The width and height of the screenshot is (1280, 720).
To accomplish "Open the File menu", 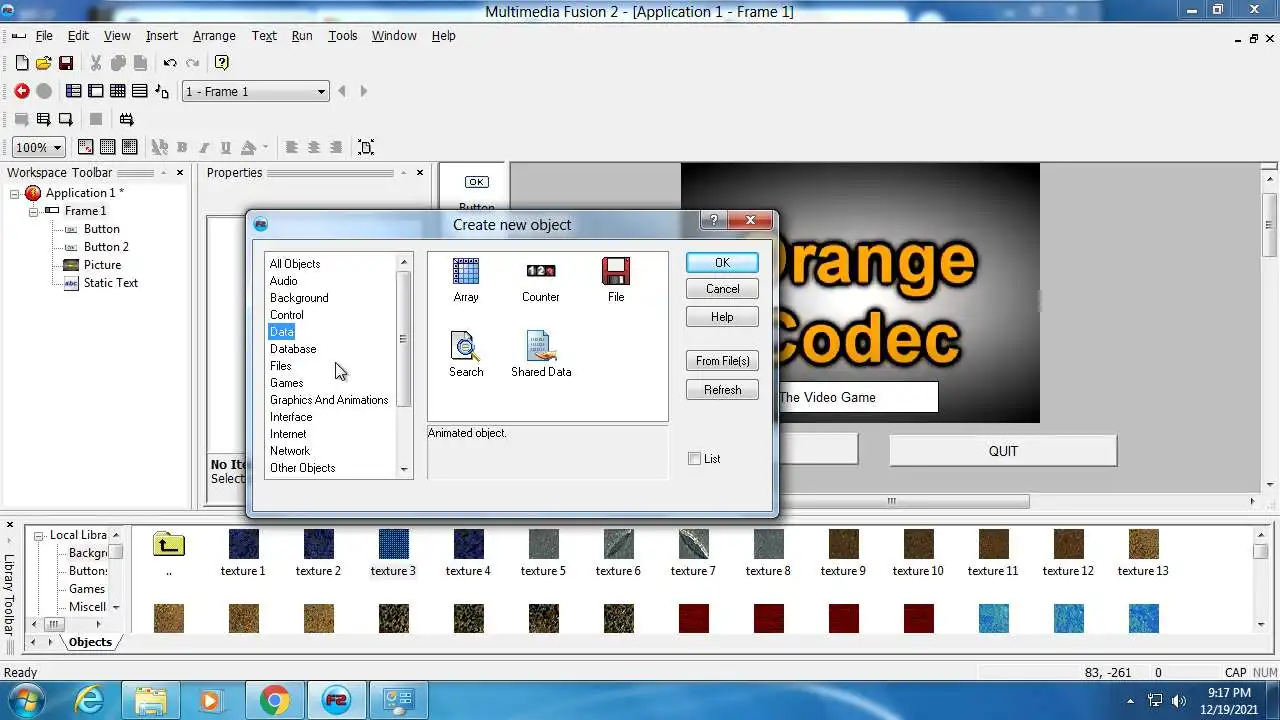I will pos(44,35).
